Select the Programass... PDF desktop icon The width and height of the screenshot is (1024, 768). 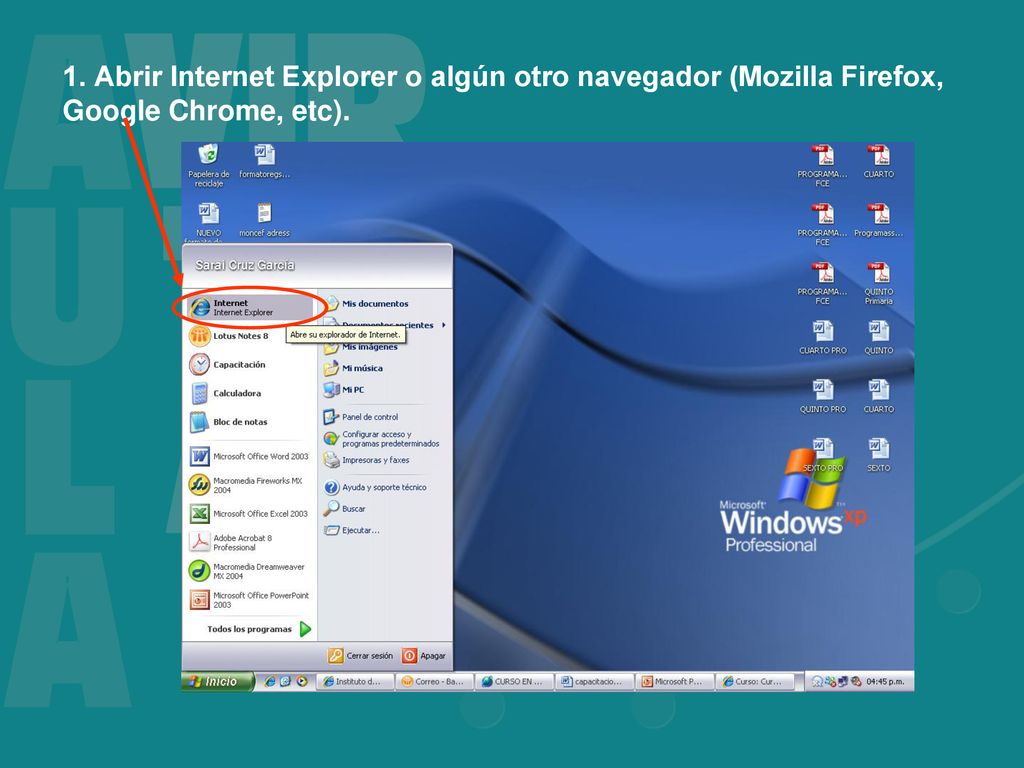[x=878, y=220]
